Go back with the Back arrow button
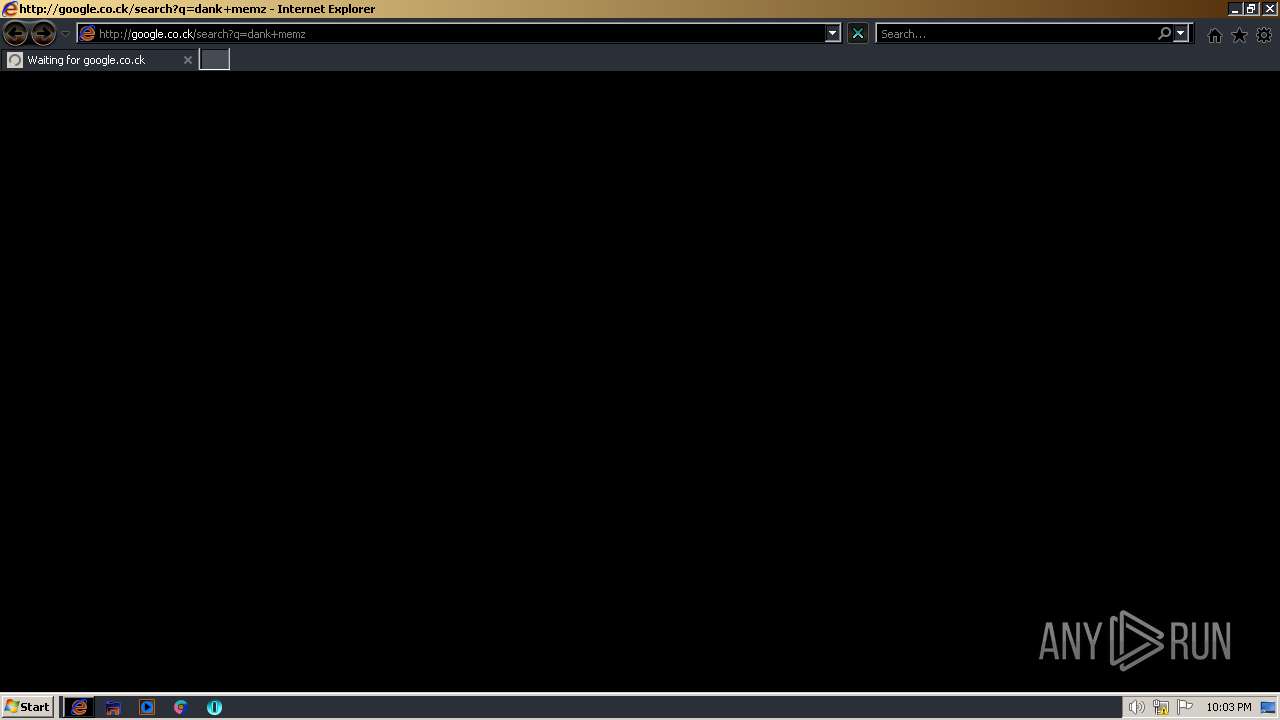This screenshot has width=1280, height=720. tap(15, 34)
